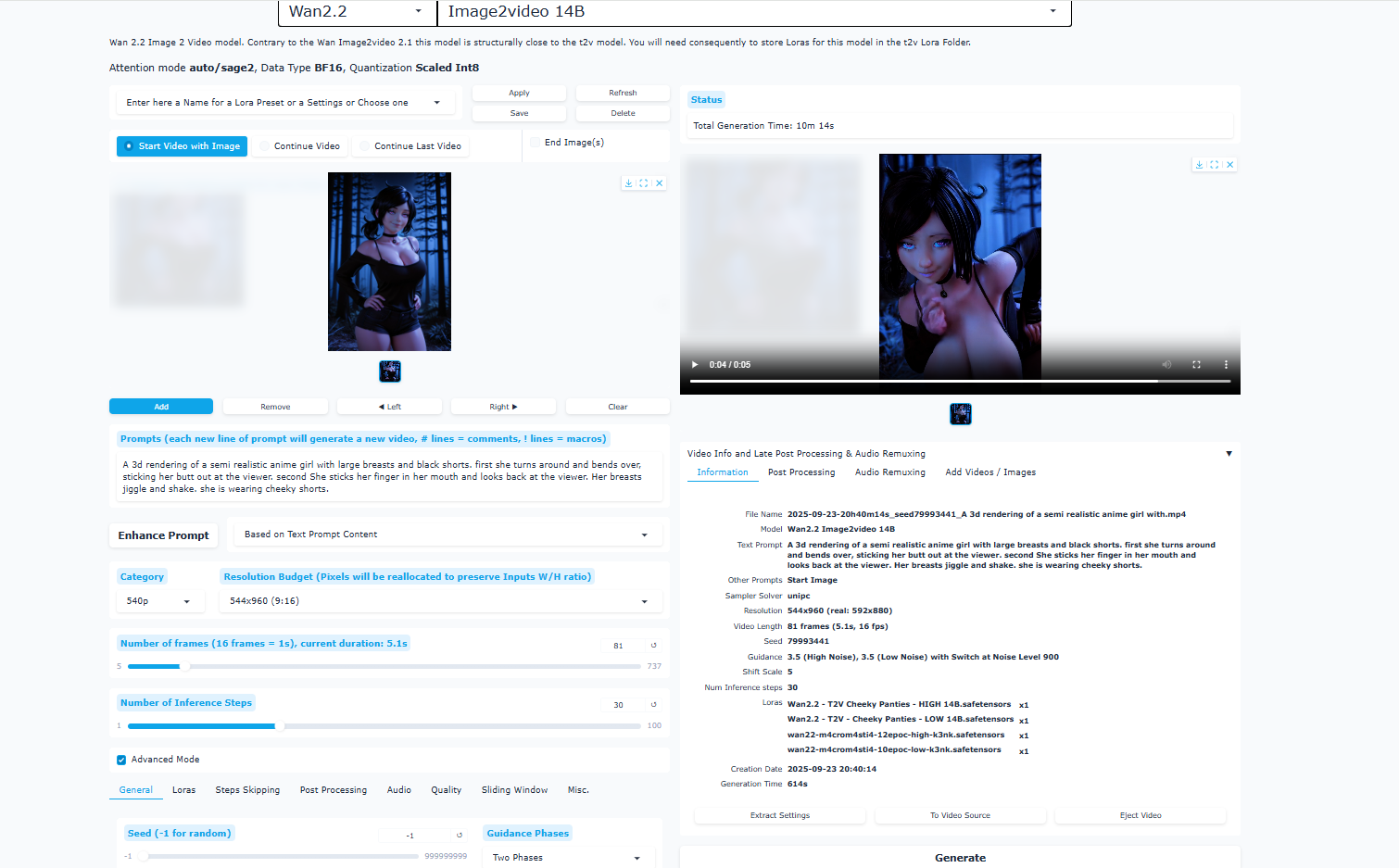Click the prompt text area
The height and width of the screenshot is (868, 1399).
click(x=389, y=476)
